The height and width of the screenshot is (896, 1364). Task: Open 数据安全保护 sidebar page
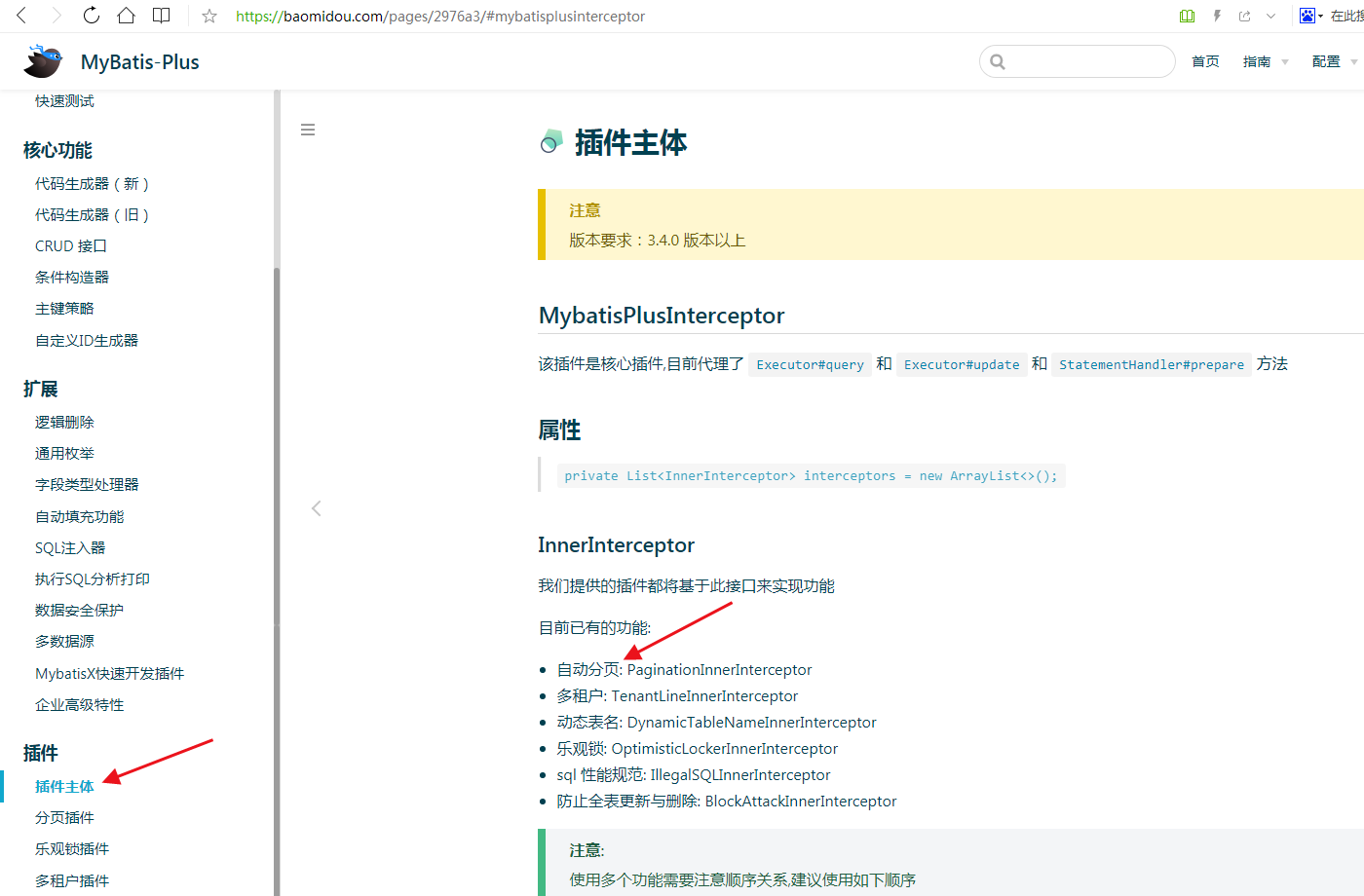click(x=79, y=611)
